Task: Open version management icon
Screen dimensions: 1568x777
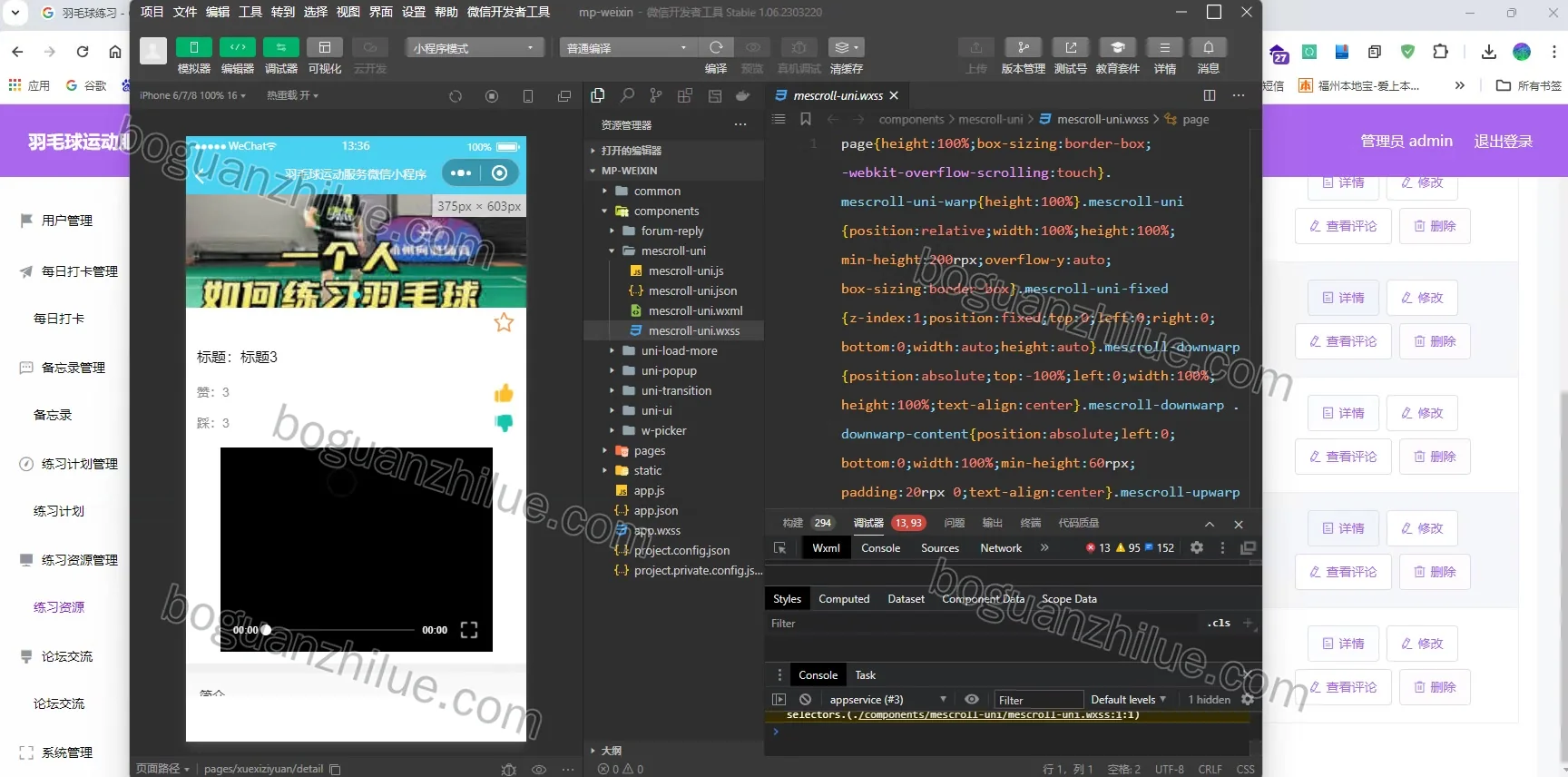Action: click(1024, 47)
